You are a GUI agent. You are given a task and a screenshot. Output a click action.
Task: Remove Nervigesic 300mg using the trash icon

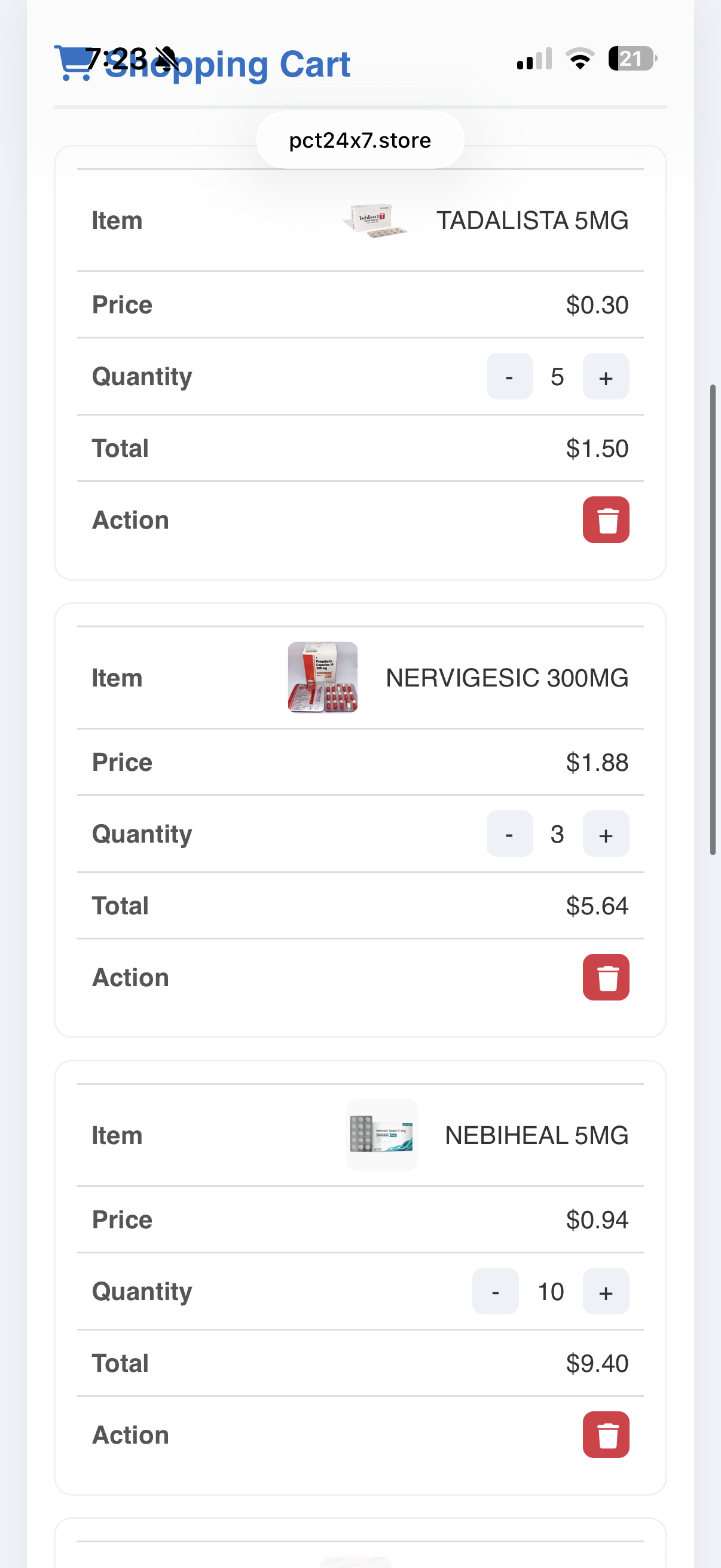click(606, 977)
